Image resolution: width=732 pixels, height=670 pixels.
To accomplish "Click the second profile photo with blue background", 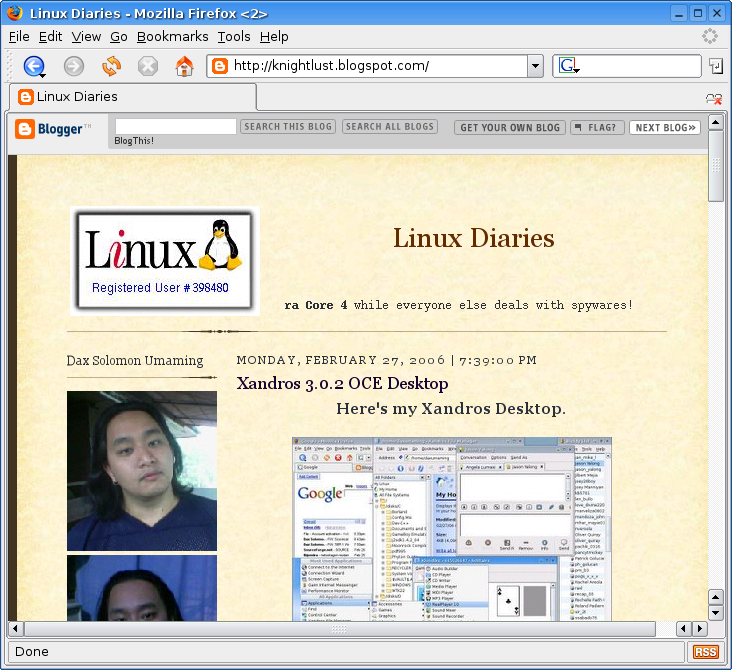I will [142, 588].
